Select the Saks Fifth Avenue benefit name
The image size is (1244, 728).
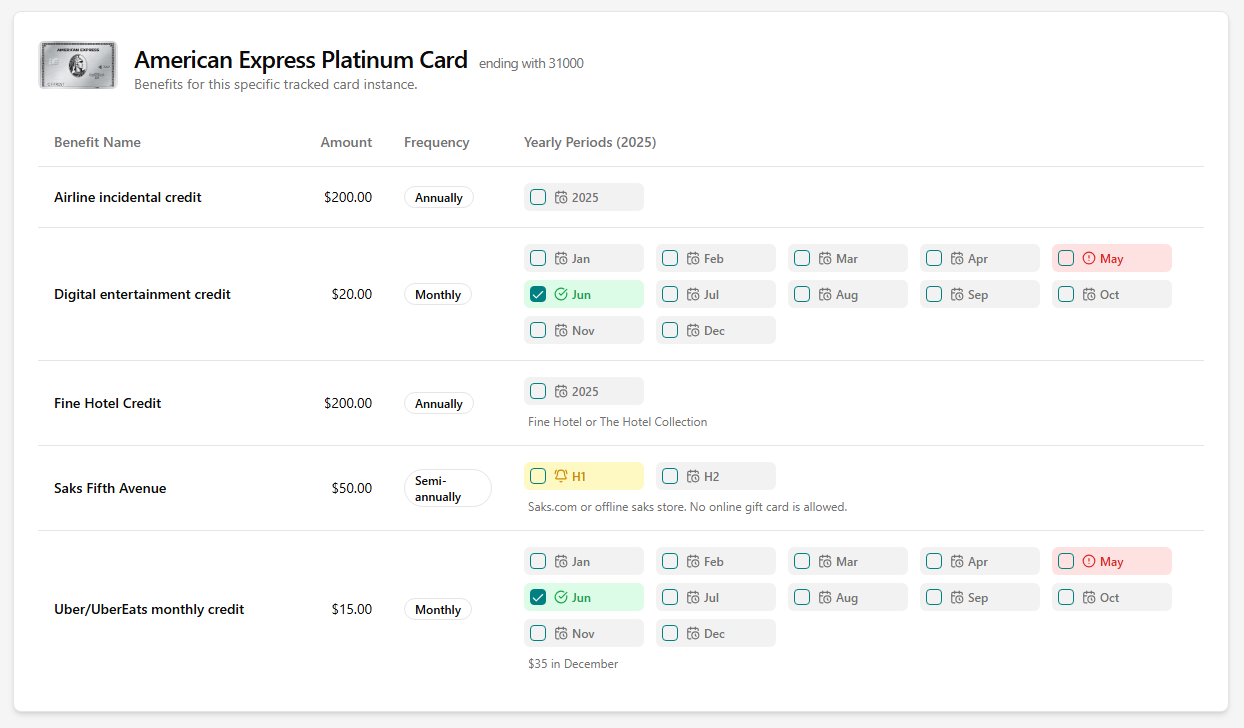tap(110, 488)
